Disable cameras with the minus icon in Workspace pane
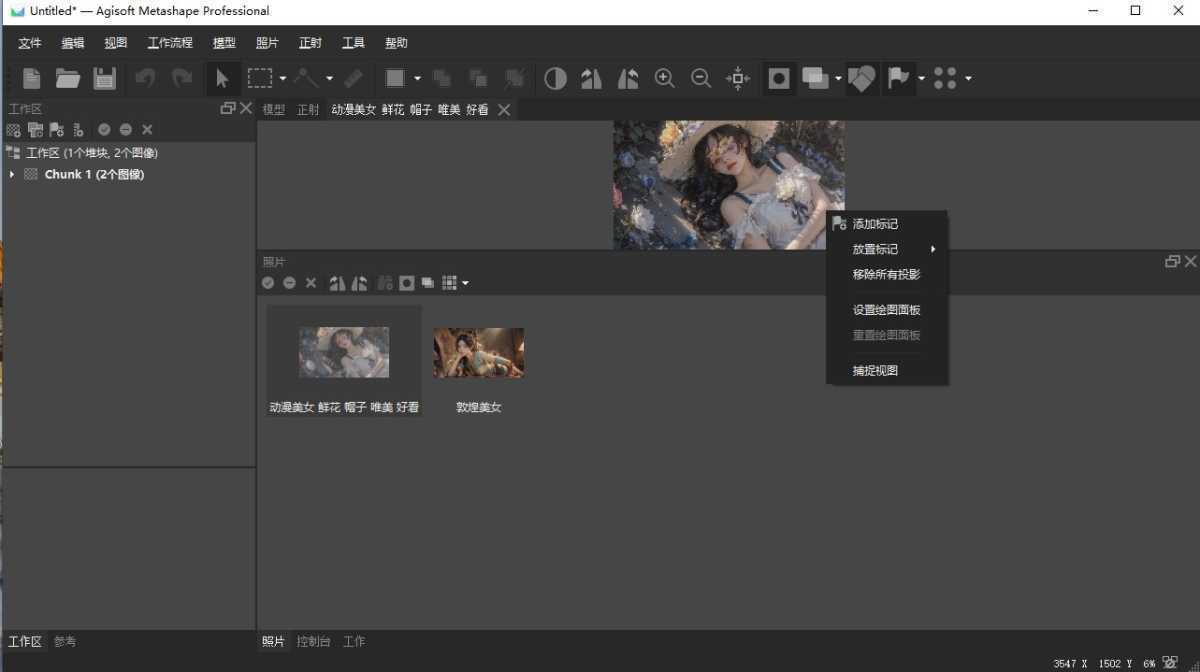This screenshot has width=1200, height=672. click(x=126, y=129)
